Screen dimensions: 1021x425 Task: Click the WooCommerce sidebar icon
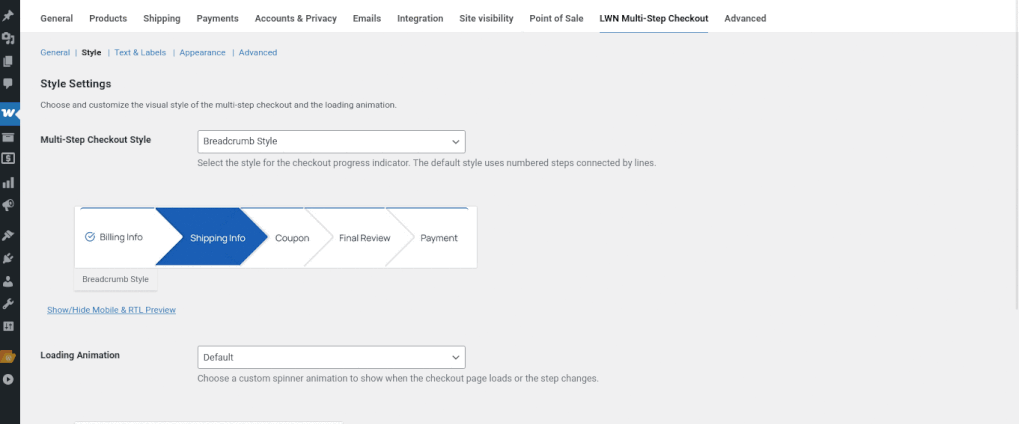tap(8, 113)
